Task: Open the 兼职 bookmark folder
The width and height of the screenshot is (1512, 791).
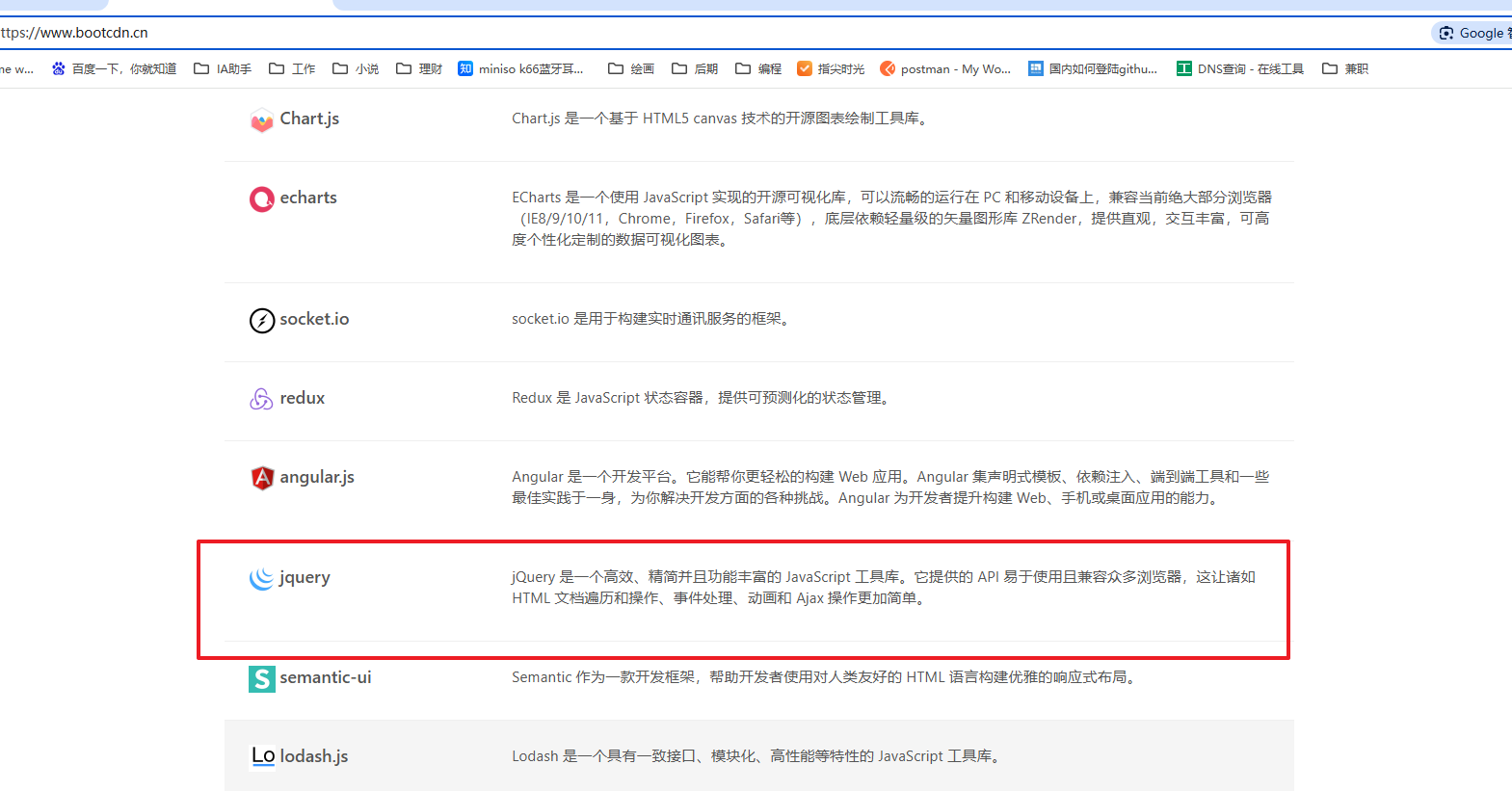Action: point(1345,68)
